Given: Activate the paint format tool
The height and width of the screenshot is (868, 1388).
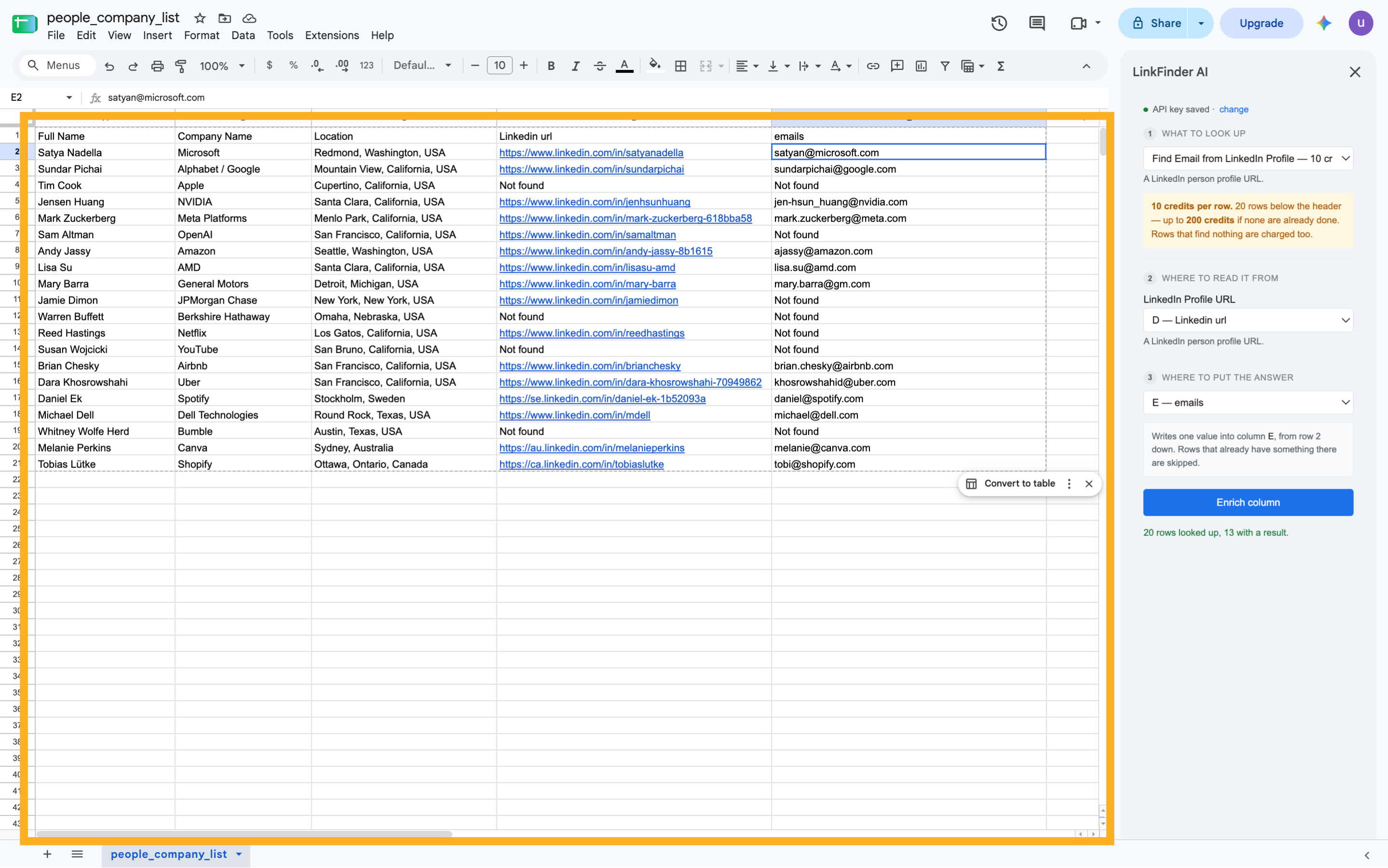Looking at the screenshot, I should pos(181,66).
